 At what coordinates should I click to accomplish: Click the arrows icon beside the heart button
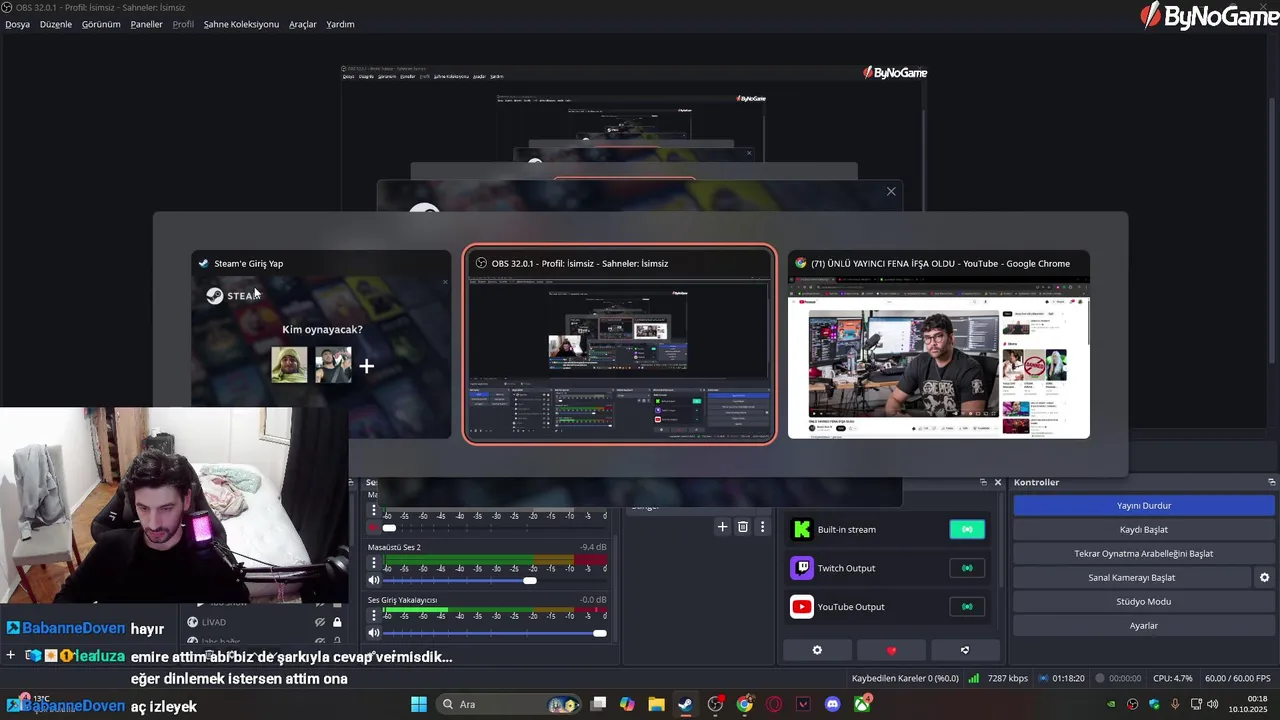coord(965,650)
